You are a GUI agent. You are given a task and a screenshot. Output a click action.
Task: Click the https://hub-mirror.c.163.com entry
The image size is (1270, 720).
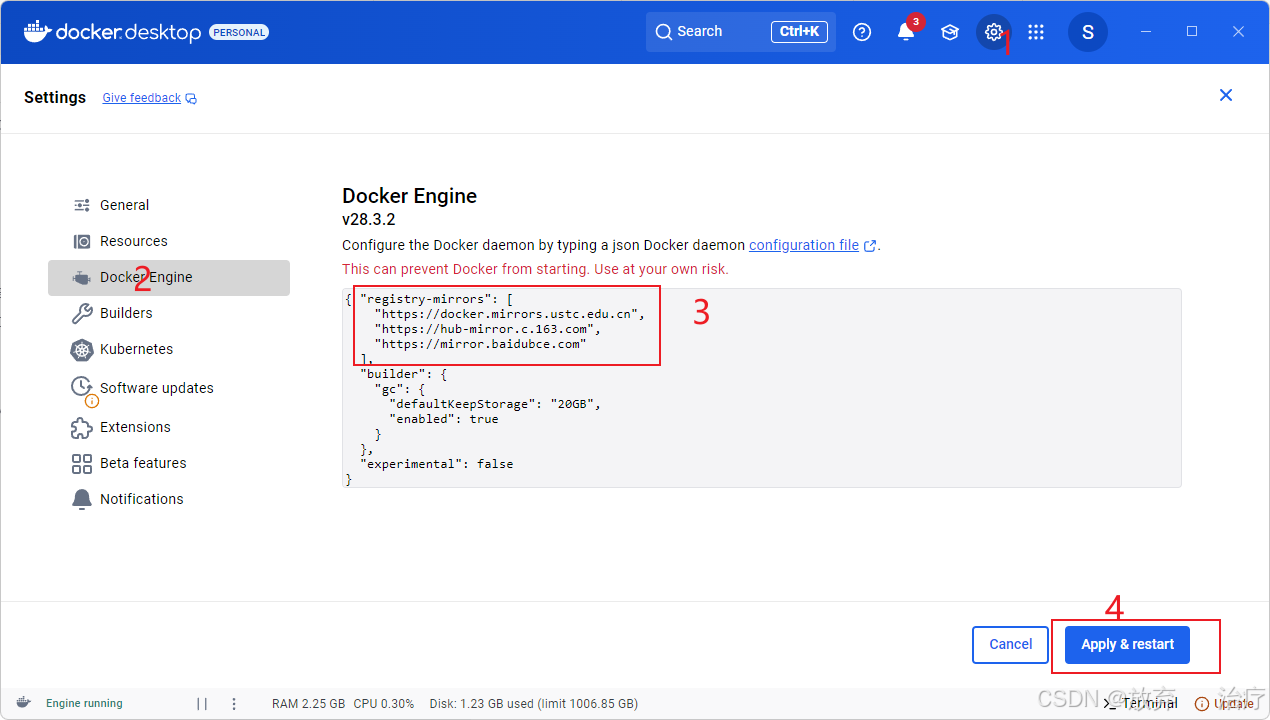click(x=487, y=328)
